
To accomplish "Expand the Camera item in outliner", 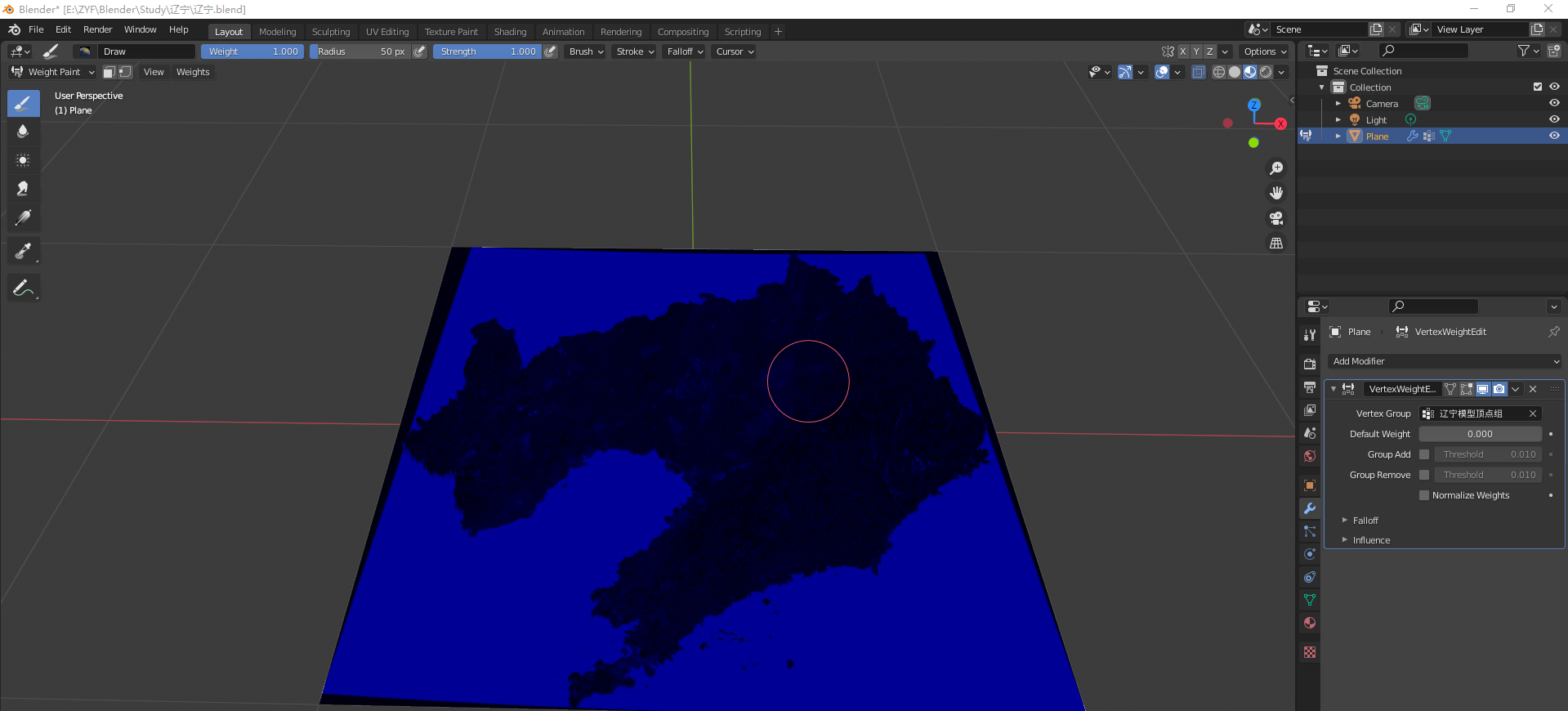I will coord(1338,104).
